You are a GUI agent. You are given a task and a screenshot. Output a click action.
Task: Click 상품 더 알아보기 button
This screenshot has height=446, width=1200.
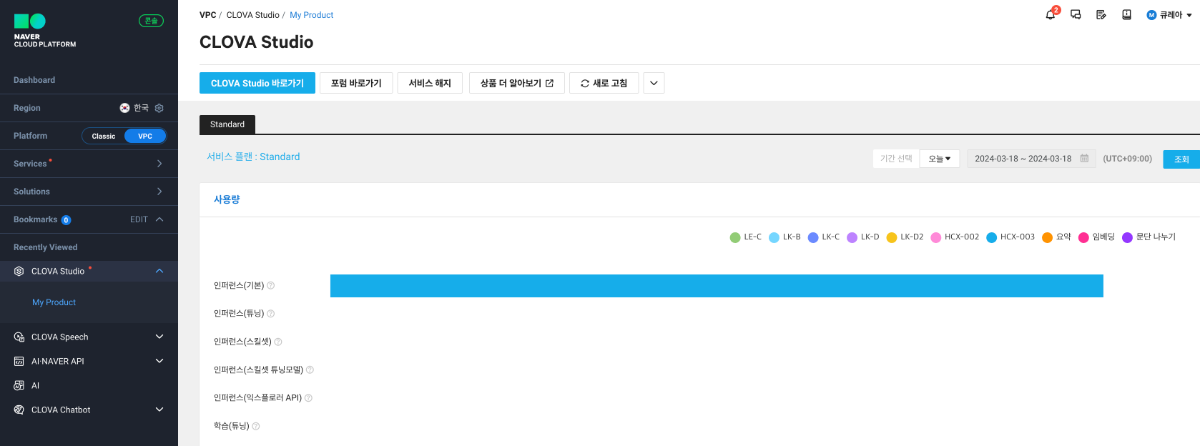(x=517, y=83)
